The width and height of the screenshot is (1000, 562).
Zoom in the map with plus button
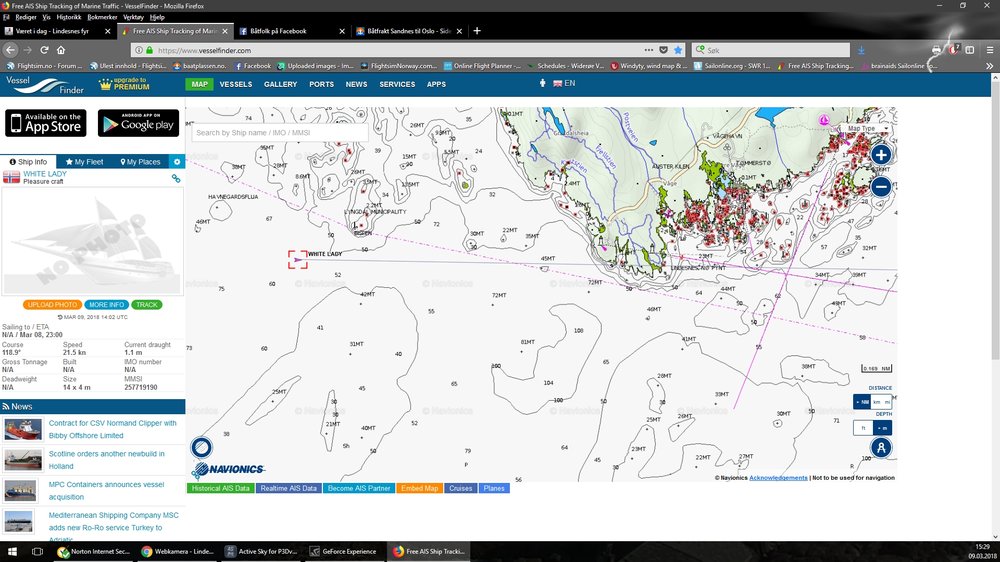tap(881, 154)
